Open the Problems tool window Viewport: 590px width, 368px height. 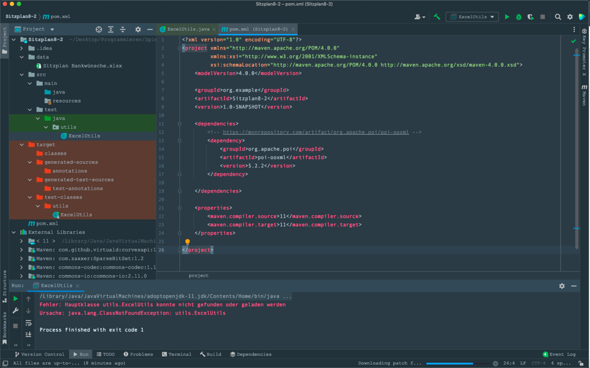coord(138,354)
